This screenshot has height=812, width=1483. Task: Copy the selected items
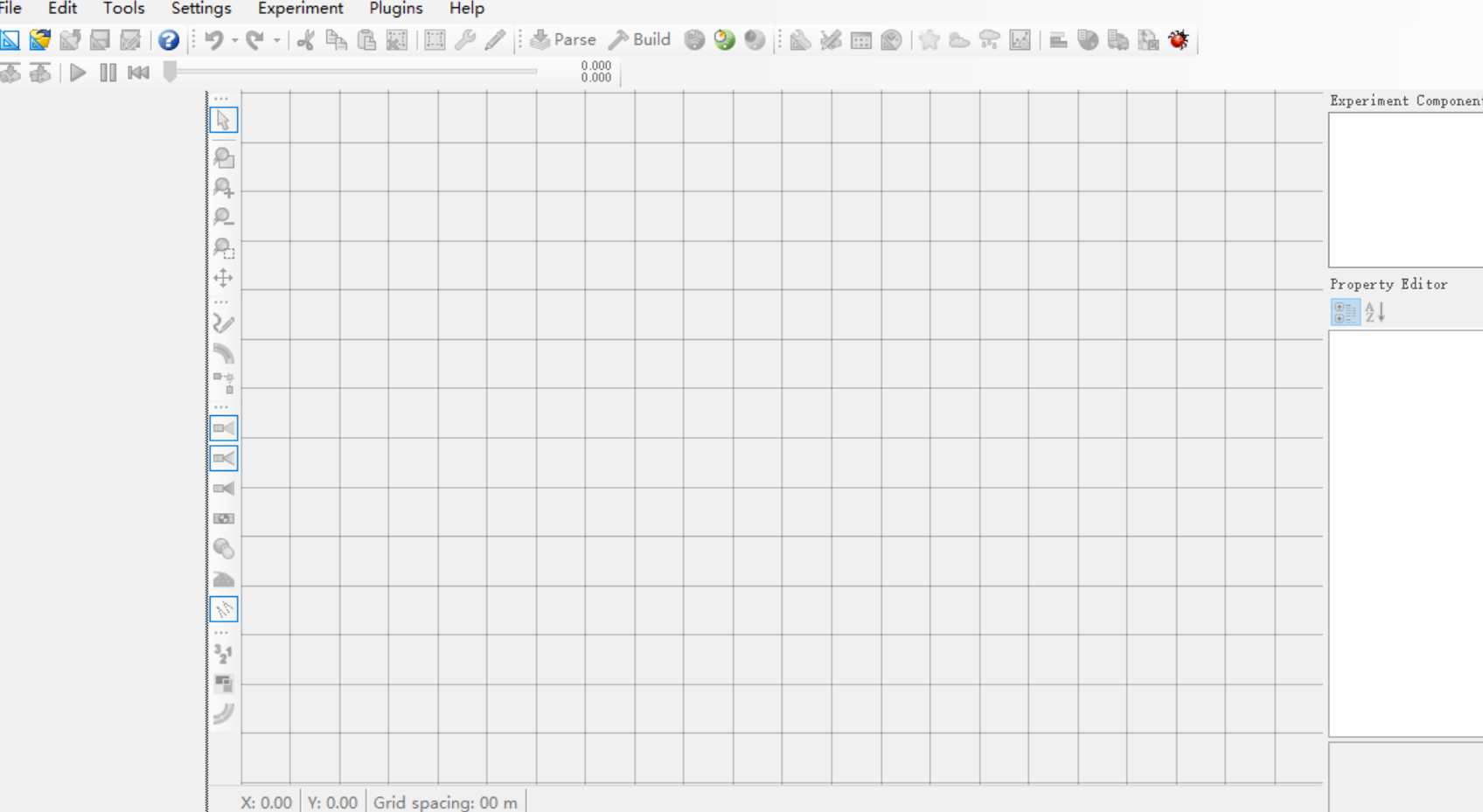pos(336,40)
